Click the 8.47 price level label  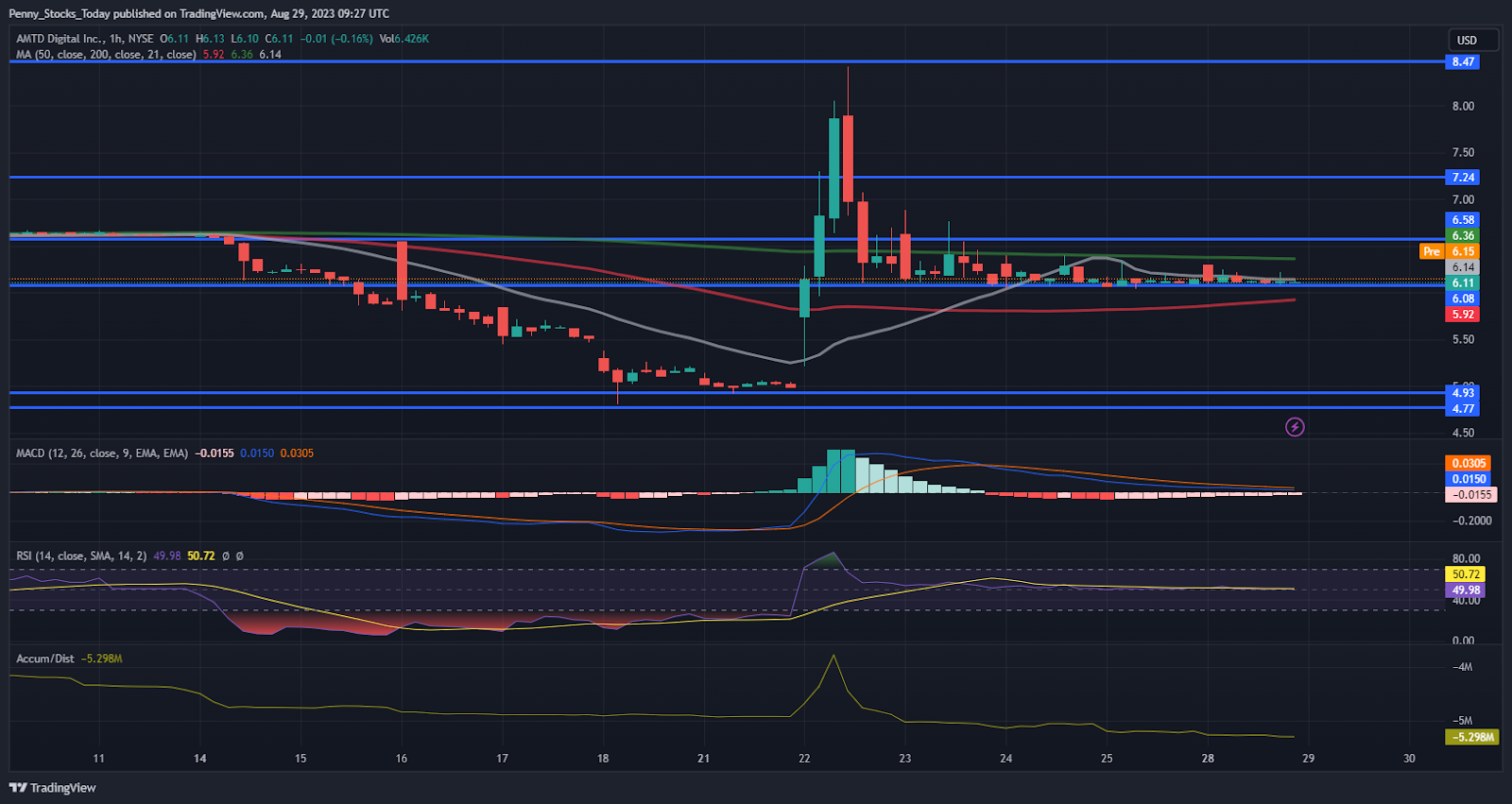(x=1463, y=61)
